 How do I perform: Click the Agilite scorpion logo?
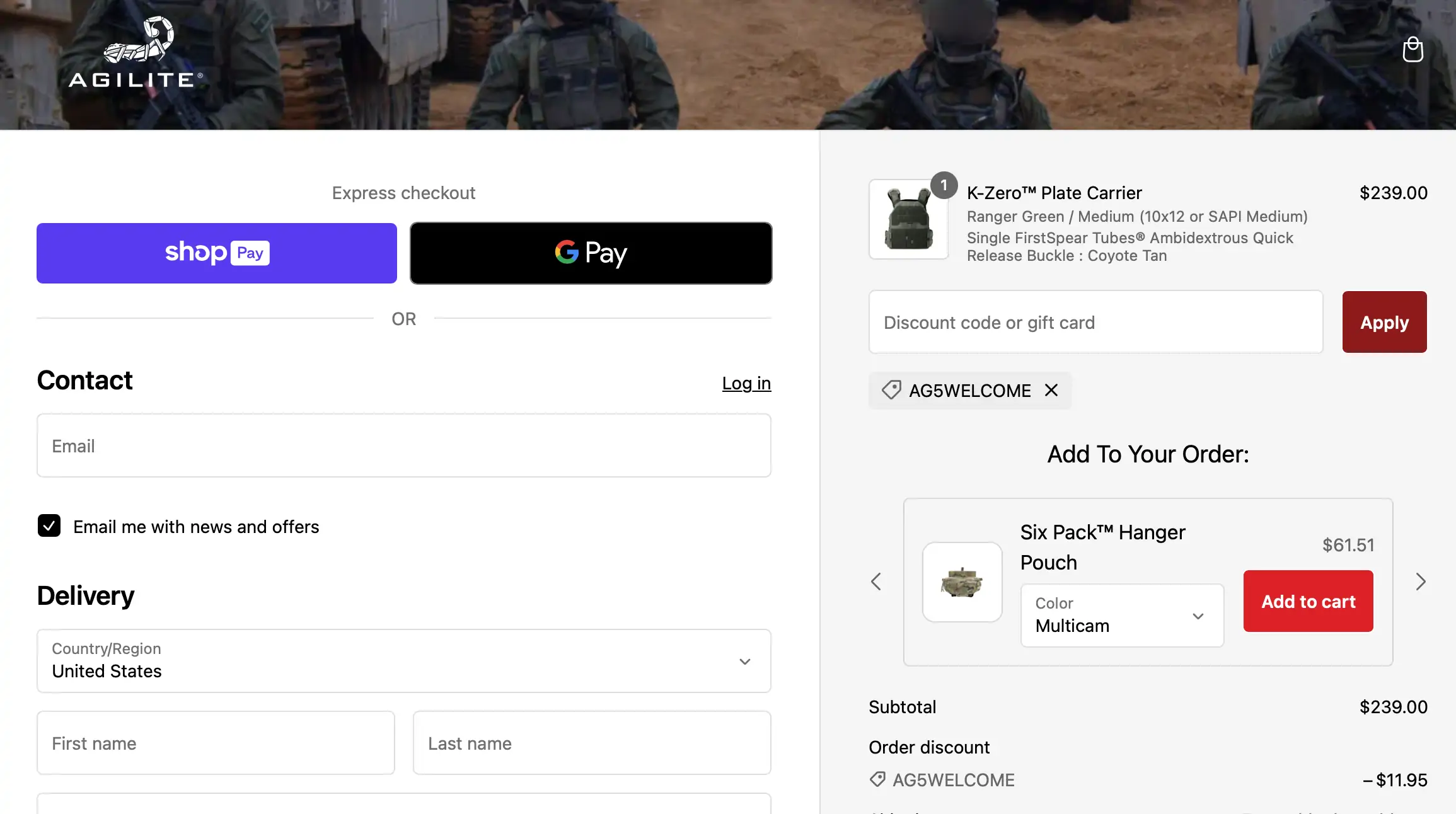137,52
